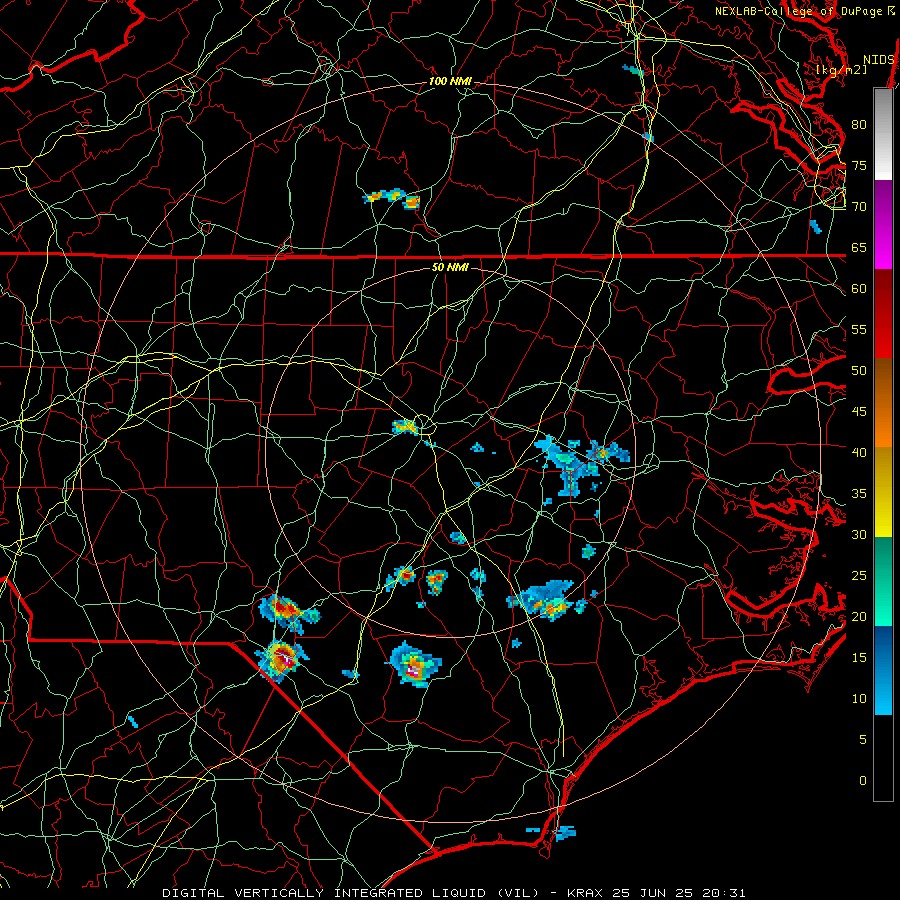Click the 80 value on the VIL scale
The width and height of the screenshot is (900, 900).
(x=859, y=125)
